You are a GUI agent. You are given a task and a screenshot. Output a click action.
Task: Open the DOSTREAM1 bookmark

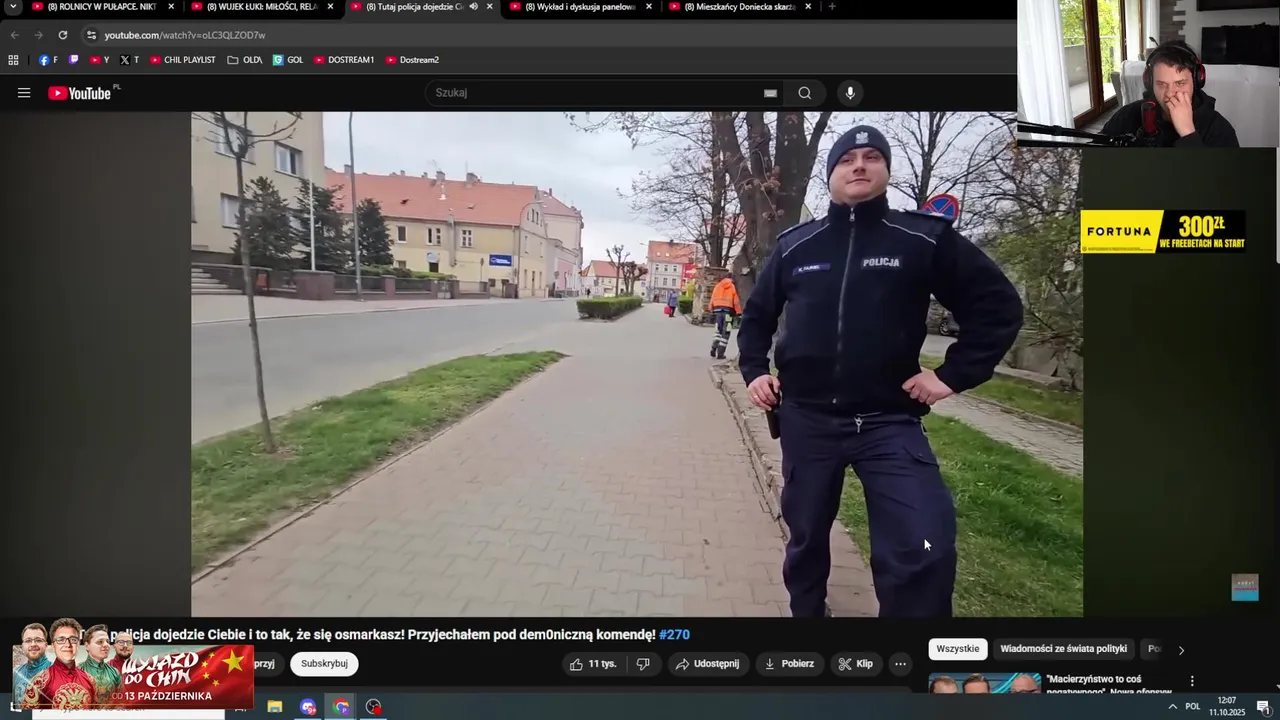(344, 60)
